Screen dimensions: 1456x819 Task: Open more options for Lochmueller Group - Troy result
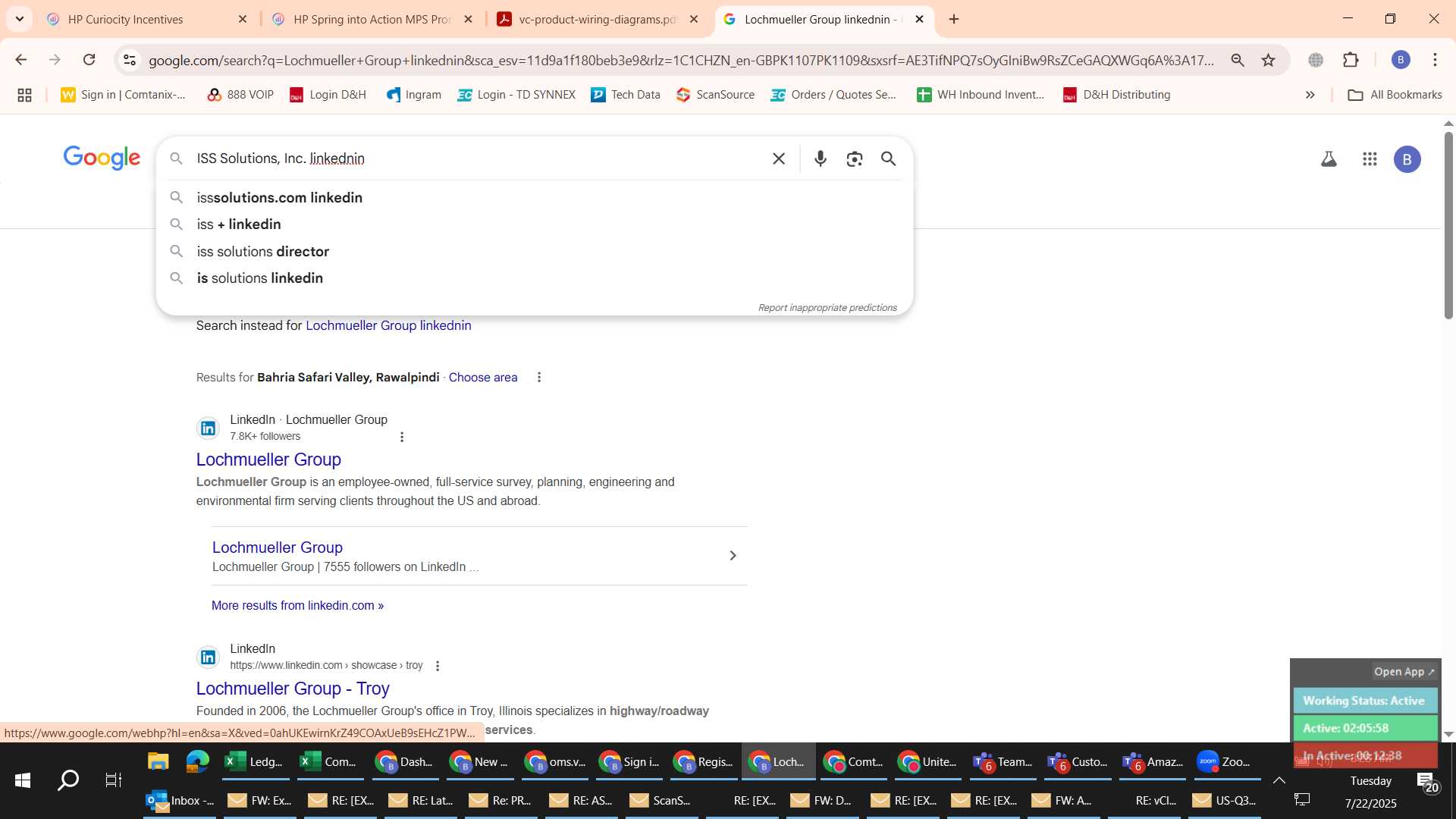[438, 666]
